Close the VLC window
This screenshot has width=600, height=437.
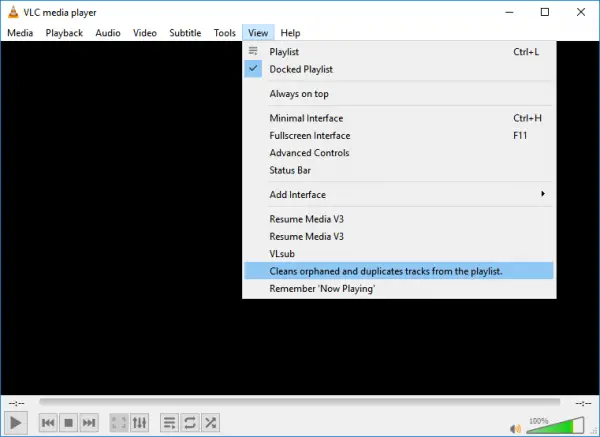[x=581, y=12]
